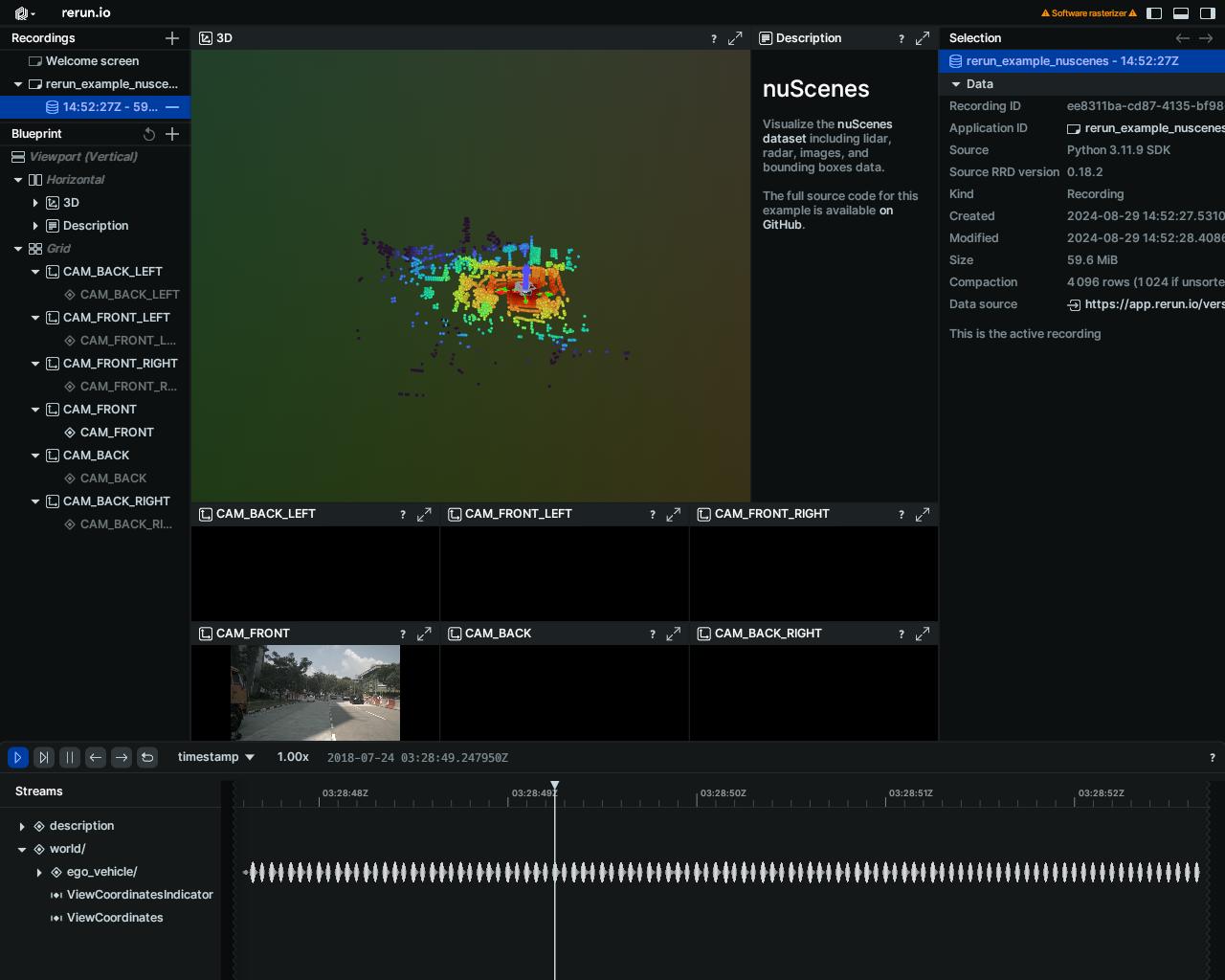Open the nuScenes dataset link

(x=828, y=131)
